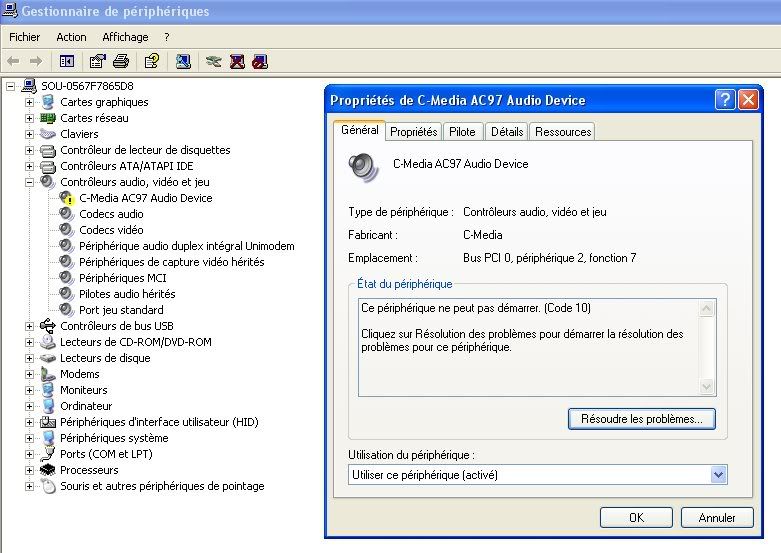
Task: Click the Help toolbar icon
Action: pyautogui.click(x=151, y=61)
